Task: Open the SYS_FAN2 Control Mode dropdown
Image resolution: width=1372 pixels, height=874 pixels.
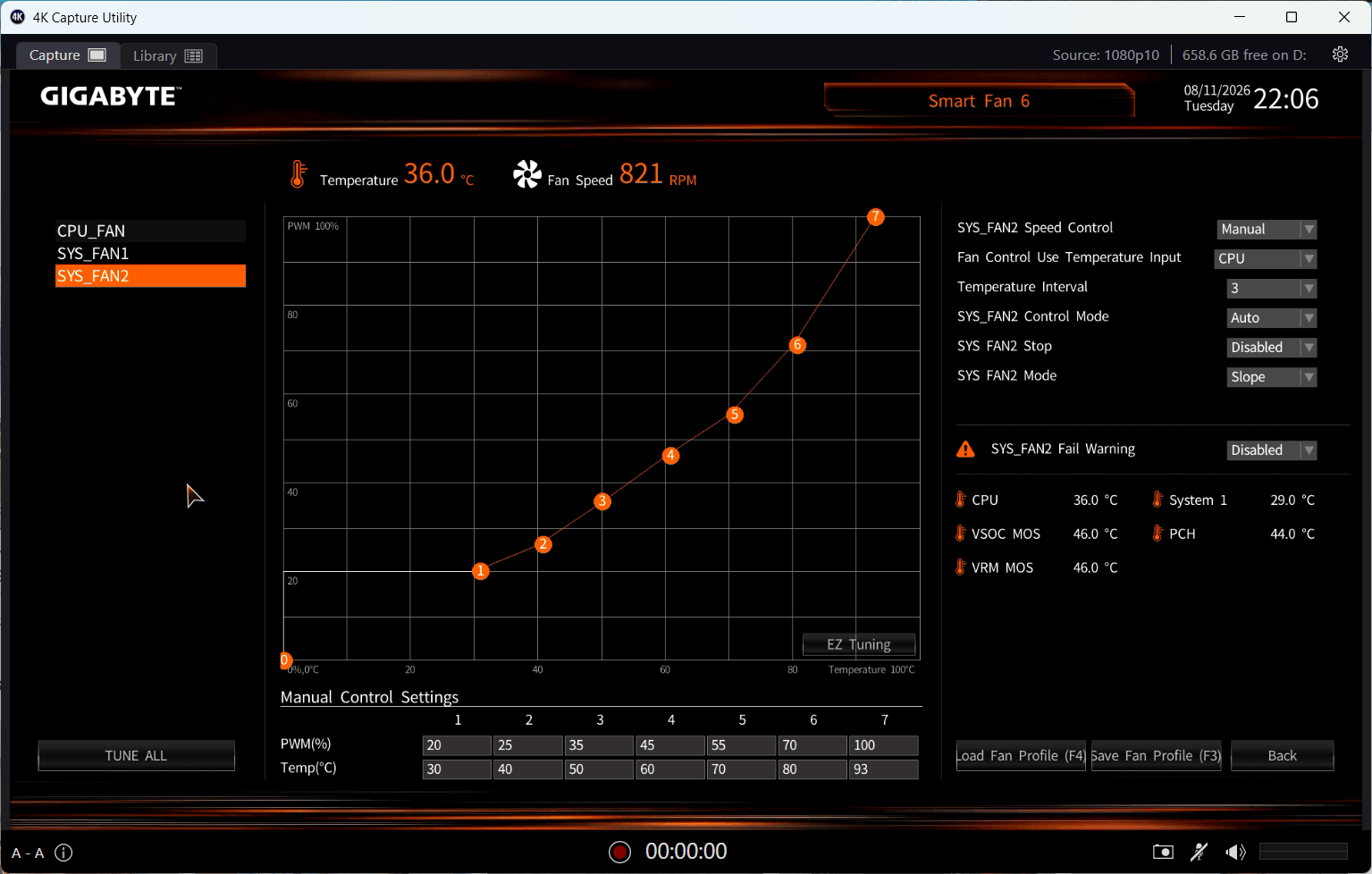Action: 1272,318
